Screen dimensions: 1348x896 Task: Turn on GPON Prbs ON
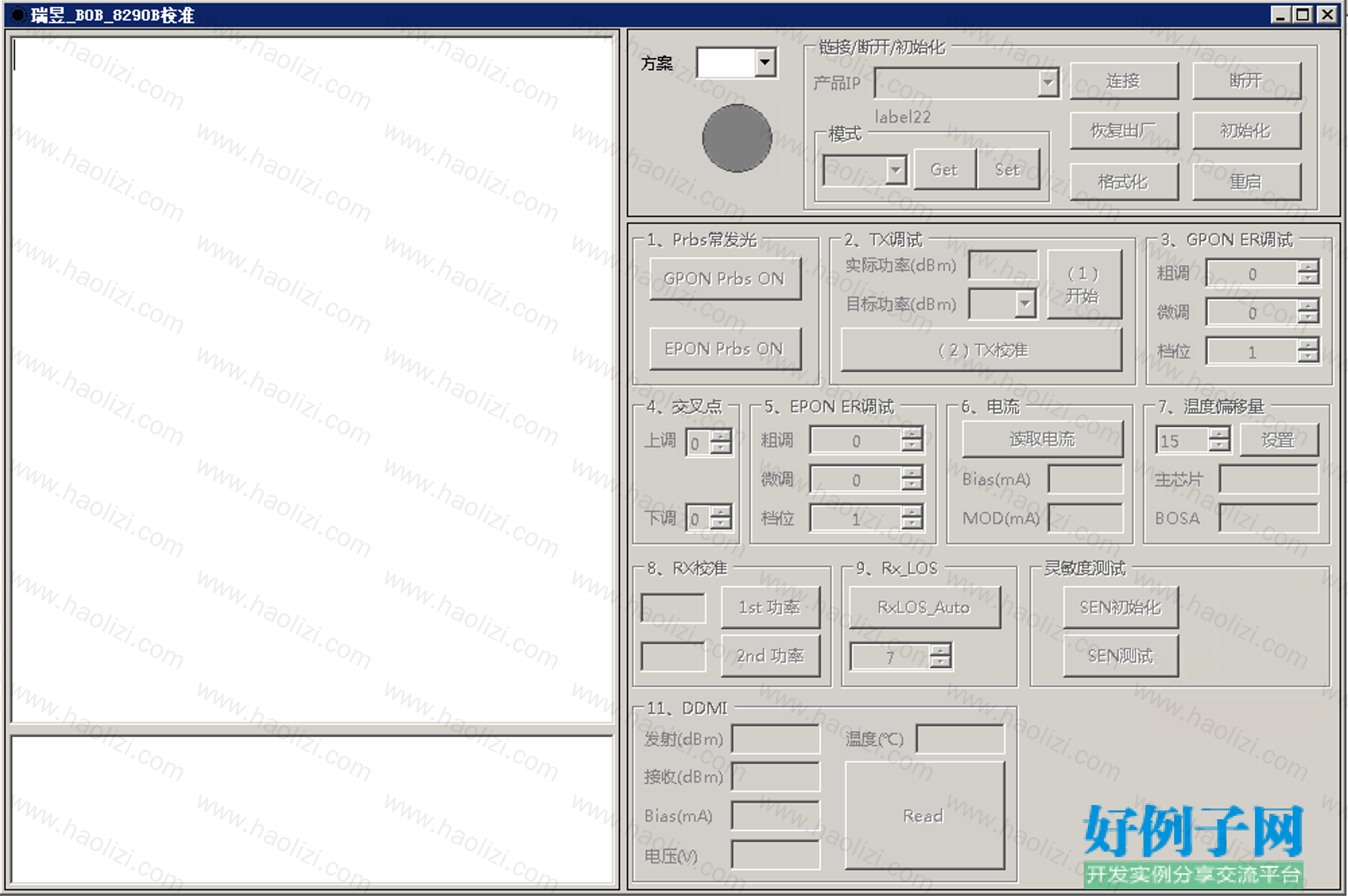725,279
